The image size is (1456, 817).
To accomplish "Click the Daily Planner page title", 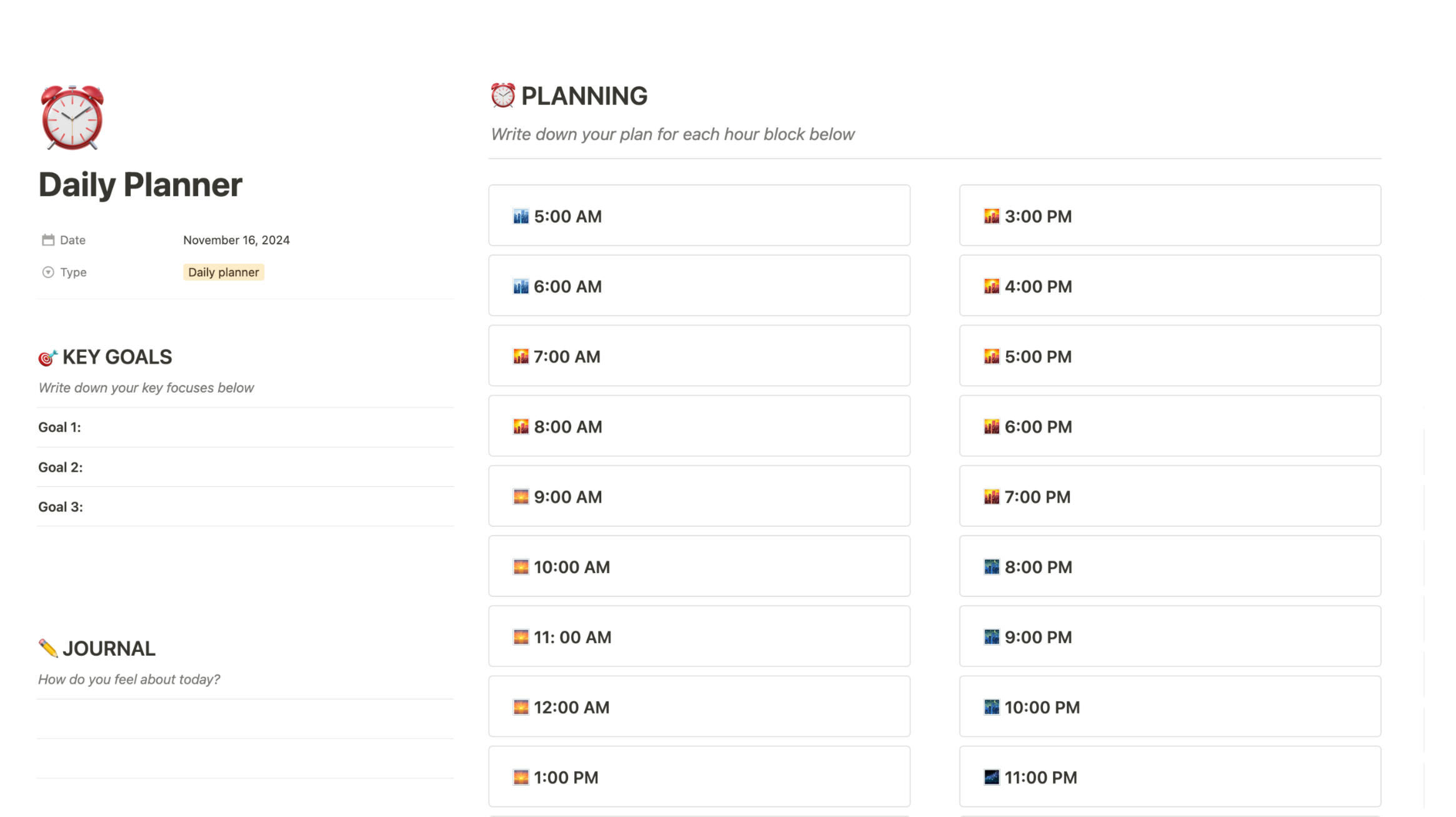I will [140, 185].
